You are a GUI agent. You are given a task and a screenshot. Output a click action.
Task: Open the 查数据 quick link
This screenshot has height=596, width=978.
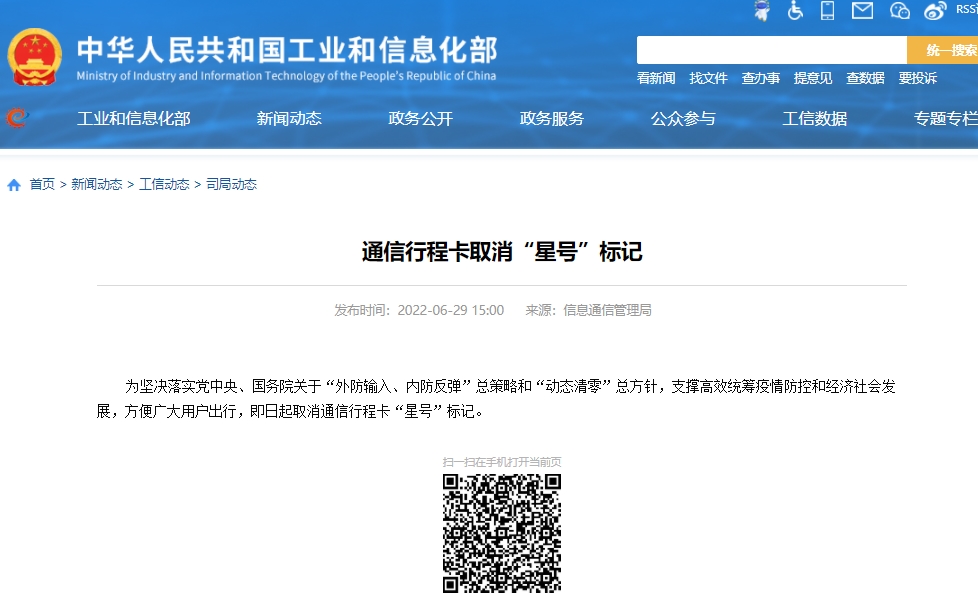[865, 78]
